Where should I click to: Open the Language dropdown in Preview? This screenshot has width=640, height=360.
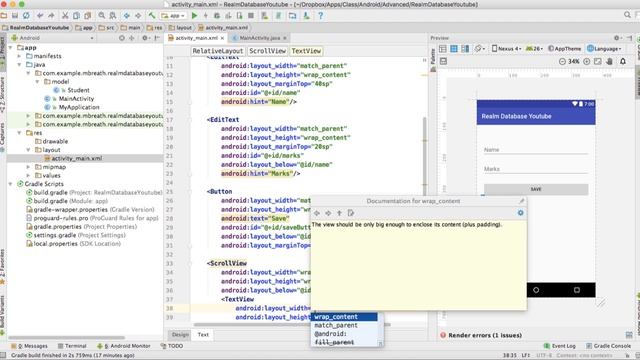click(x=604, y=49)
